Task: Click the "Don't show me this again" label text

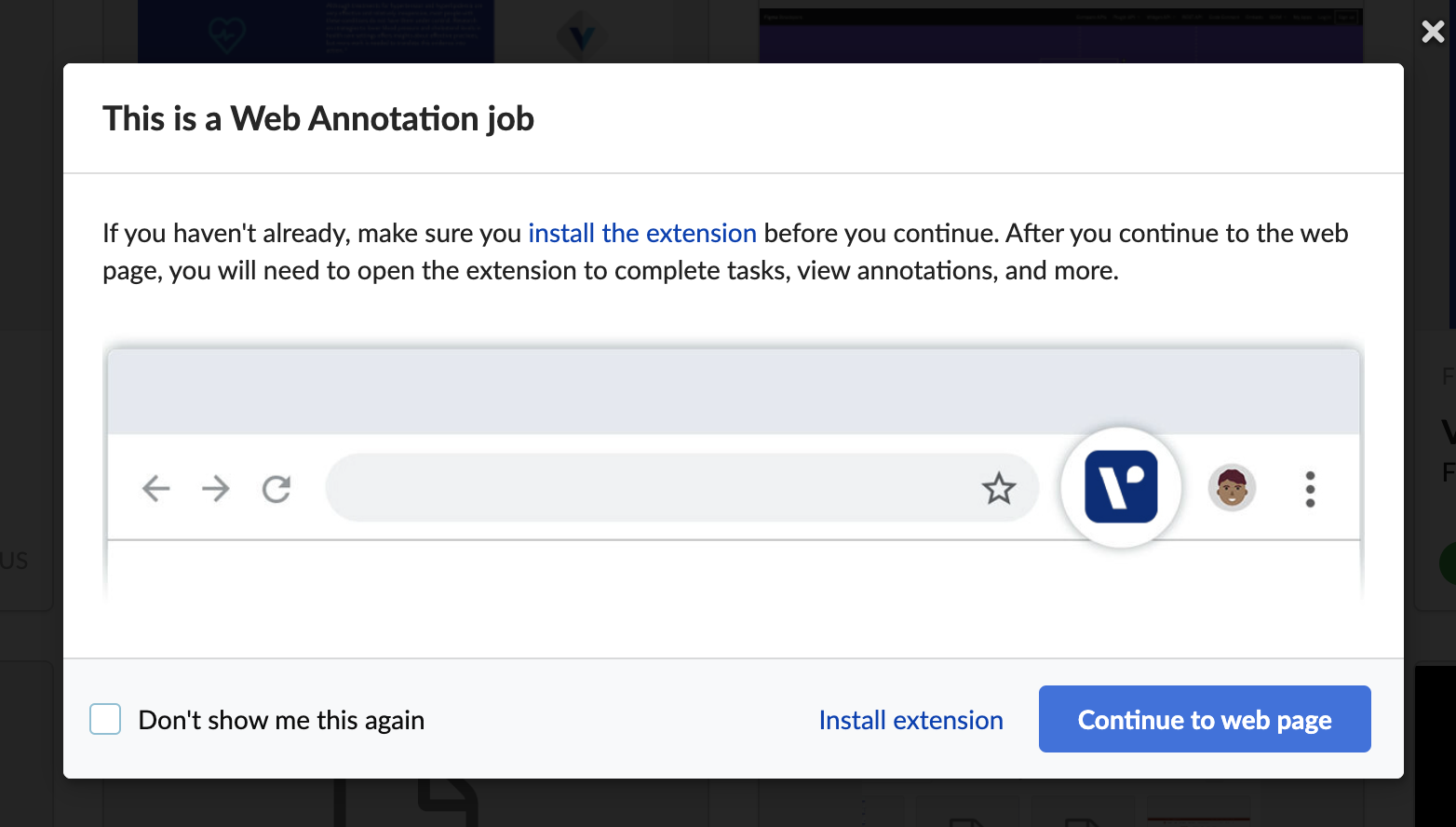Action: (x=281, y=720)
